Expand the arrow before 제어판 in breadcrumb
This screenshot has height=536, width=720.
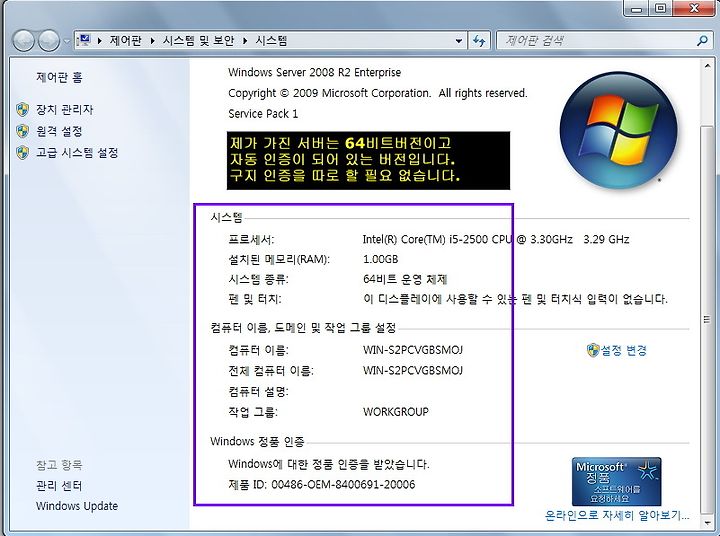point(100,41)
